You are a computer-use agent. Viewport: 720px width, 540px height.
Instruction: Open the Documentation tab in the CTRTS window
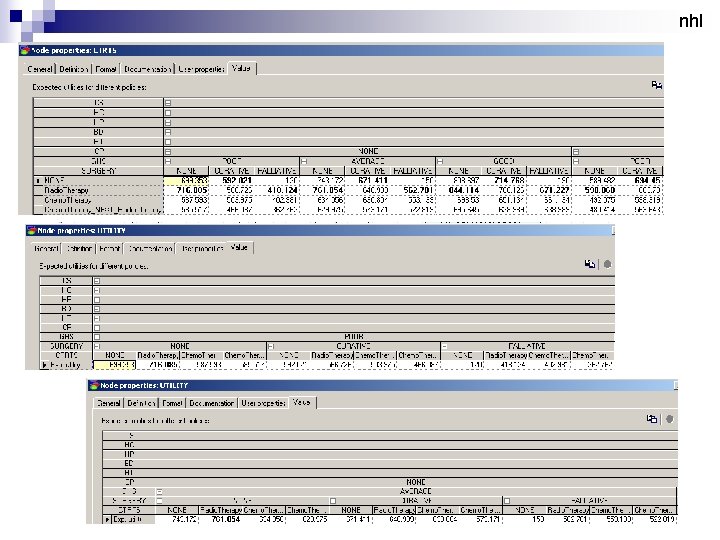(x=147, y=69)
